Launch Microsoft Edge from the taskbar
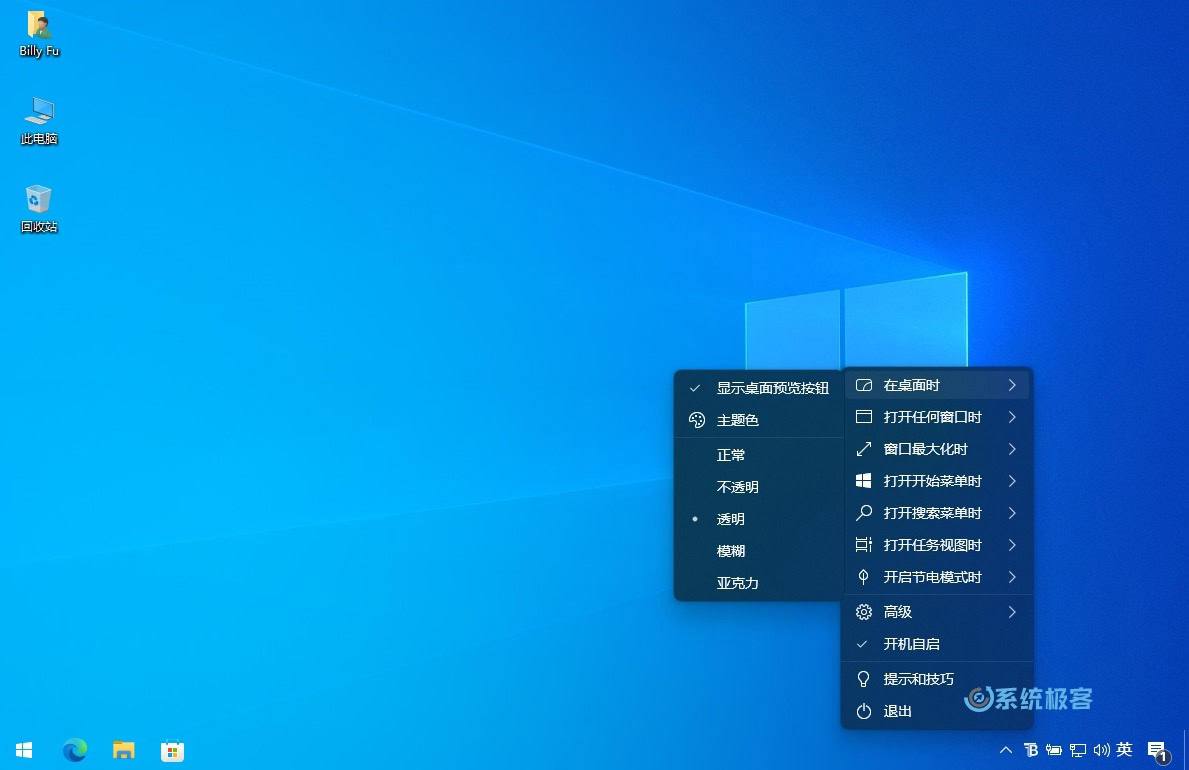This screenshot has height=770, width=1189. coord(74,750)
